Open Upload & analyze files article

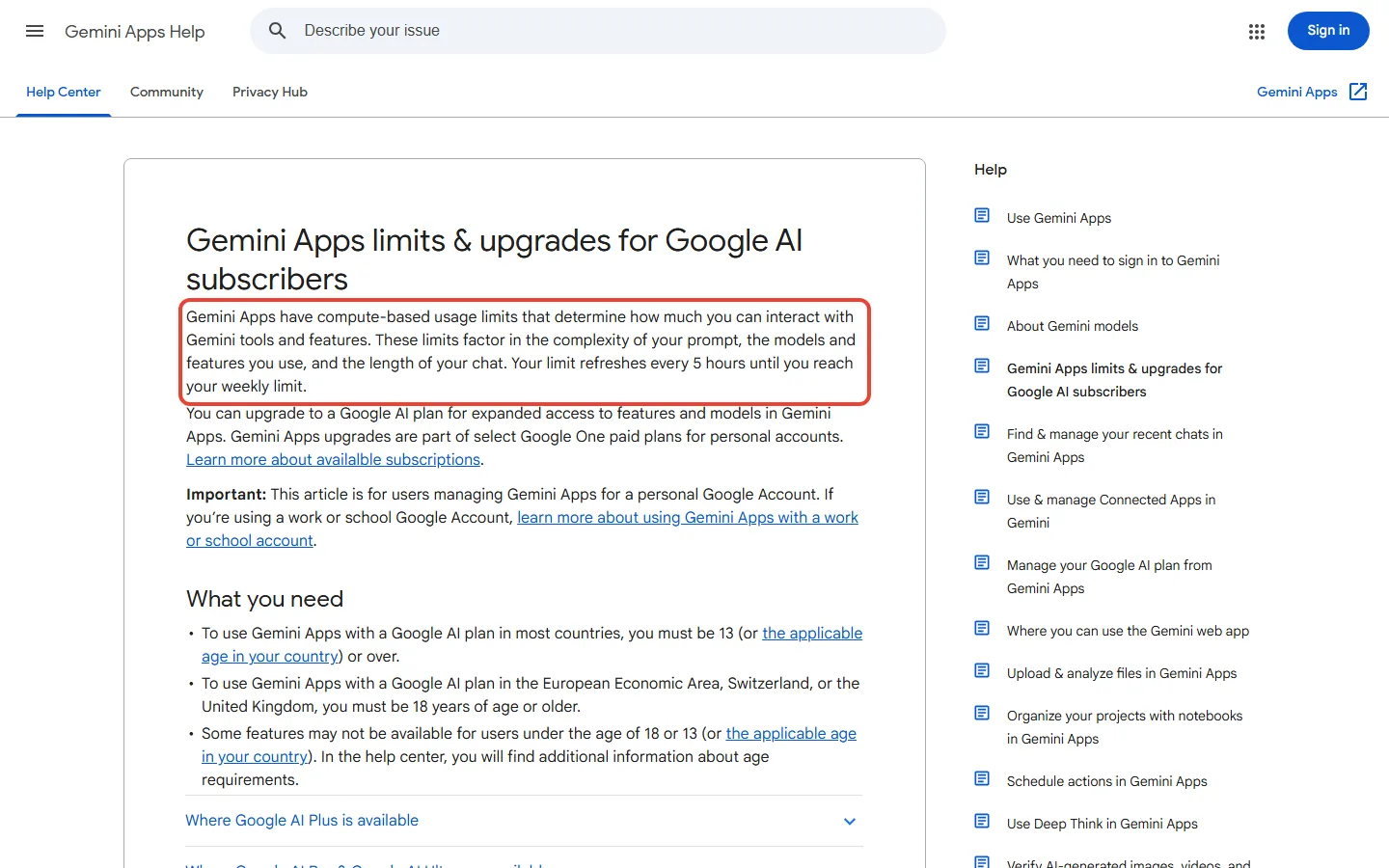(x=1122, y=673)
